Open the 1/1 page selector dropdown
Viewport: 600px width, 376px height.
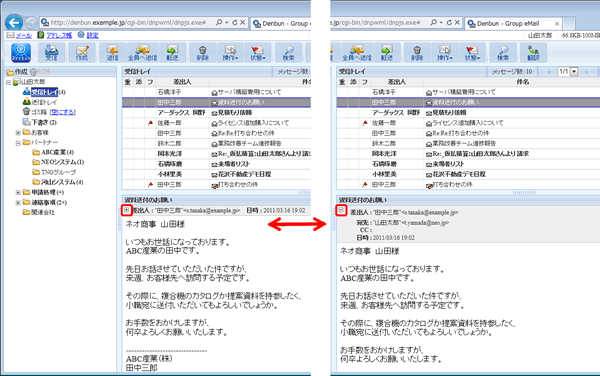(x=574, y=72)
